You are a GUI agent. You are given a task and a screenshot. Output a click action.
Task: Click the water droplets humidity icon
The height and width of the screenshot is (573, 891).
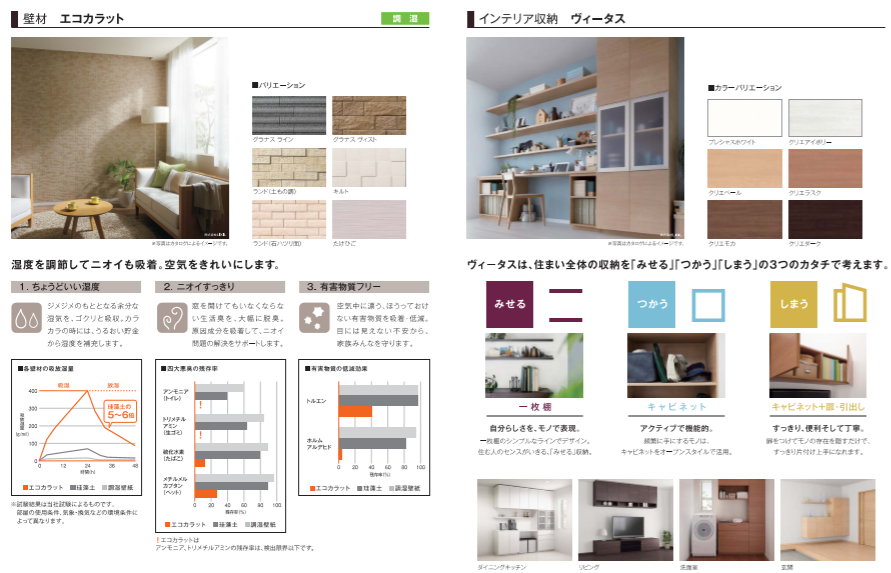tap(26, 317)
